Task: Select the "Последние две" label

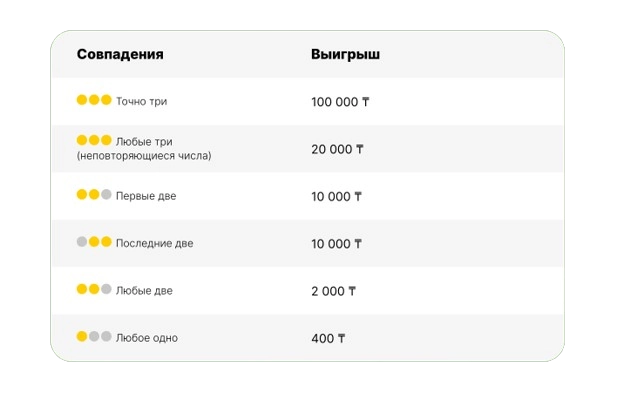Action: click(155, 243)
